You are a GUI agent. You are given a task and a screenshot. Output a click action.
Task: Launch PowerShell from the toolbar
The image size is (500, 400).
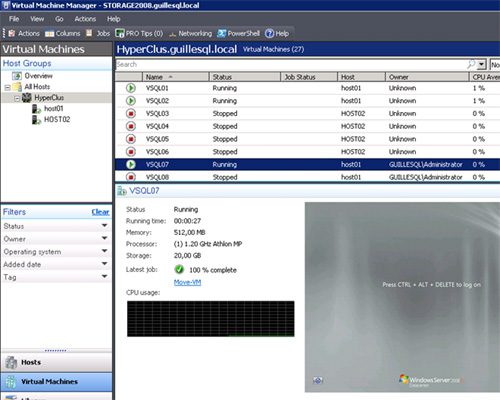[238, 33]
